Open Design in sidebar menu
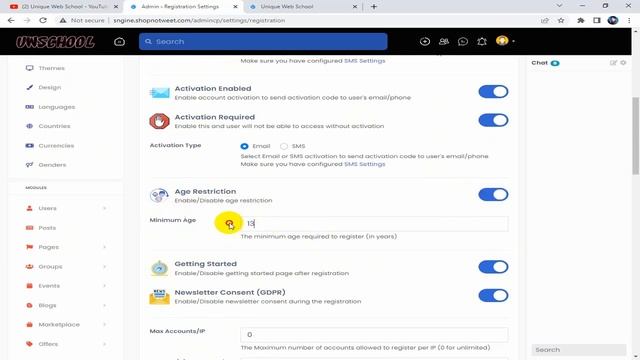 (49, 87)
